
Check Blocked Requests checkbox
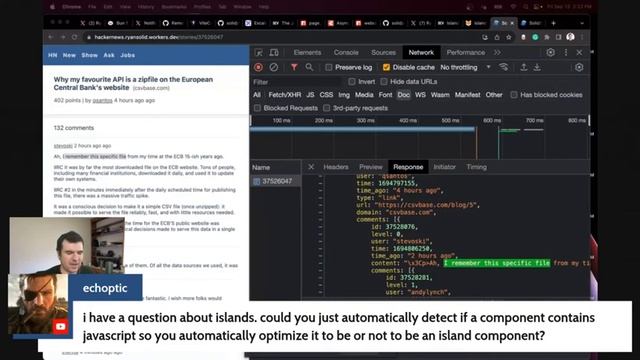tap(257, 108)
